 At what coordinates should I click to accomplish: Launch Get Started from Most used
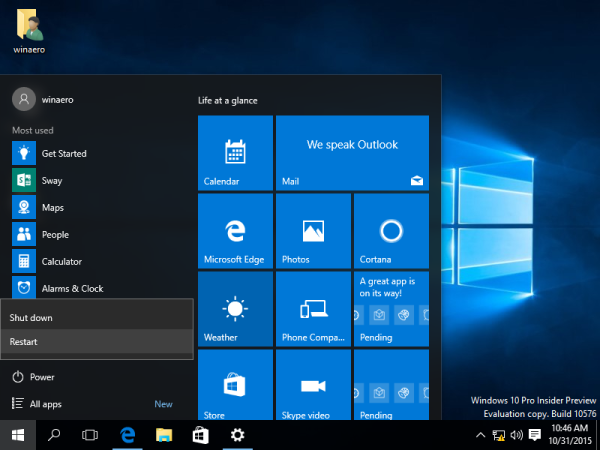pos(97,153)
